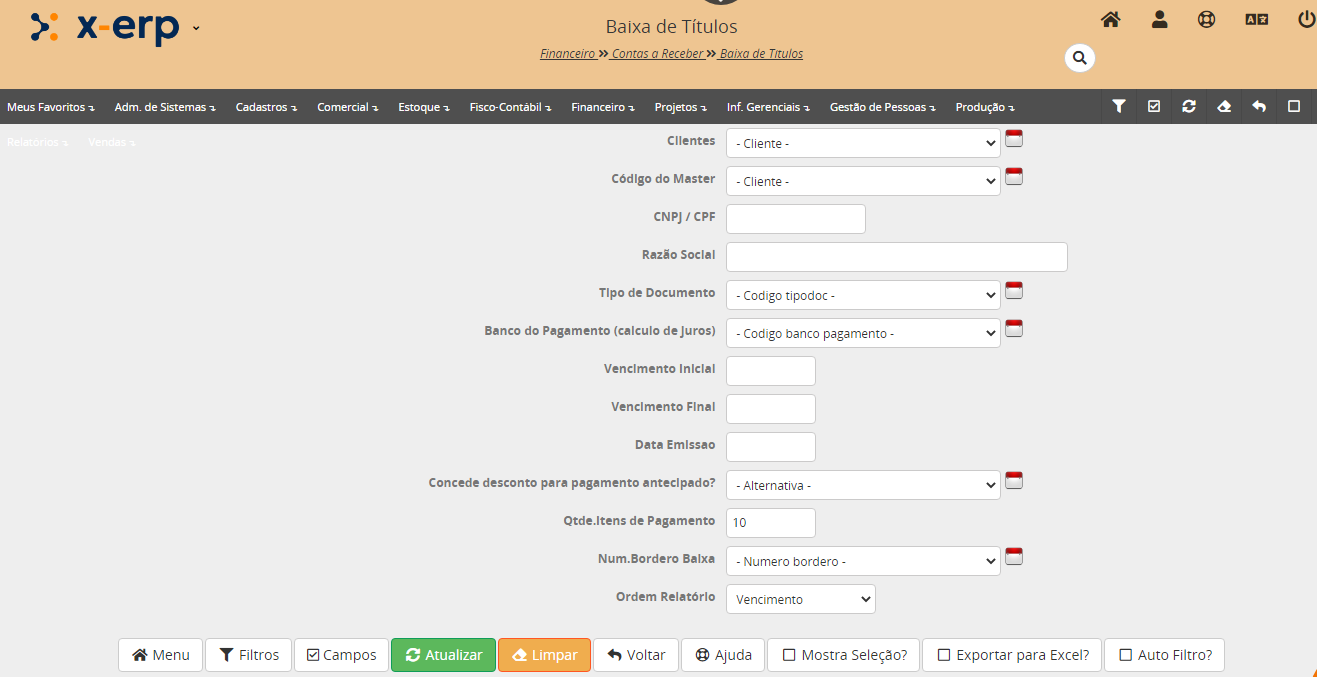Enable the Mostra Seleção checkbox
The width and height of the screenshot is (1317, 677).
789,655
